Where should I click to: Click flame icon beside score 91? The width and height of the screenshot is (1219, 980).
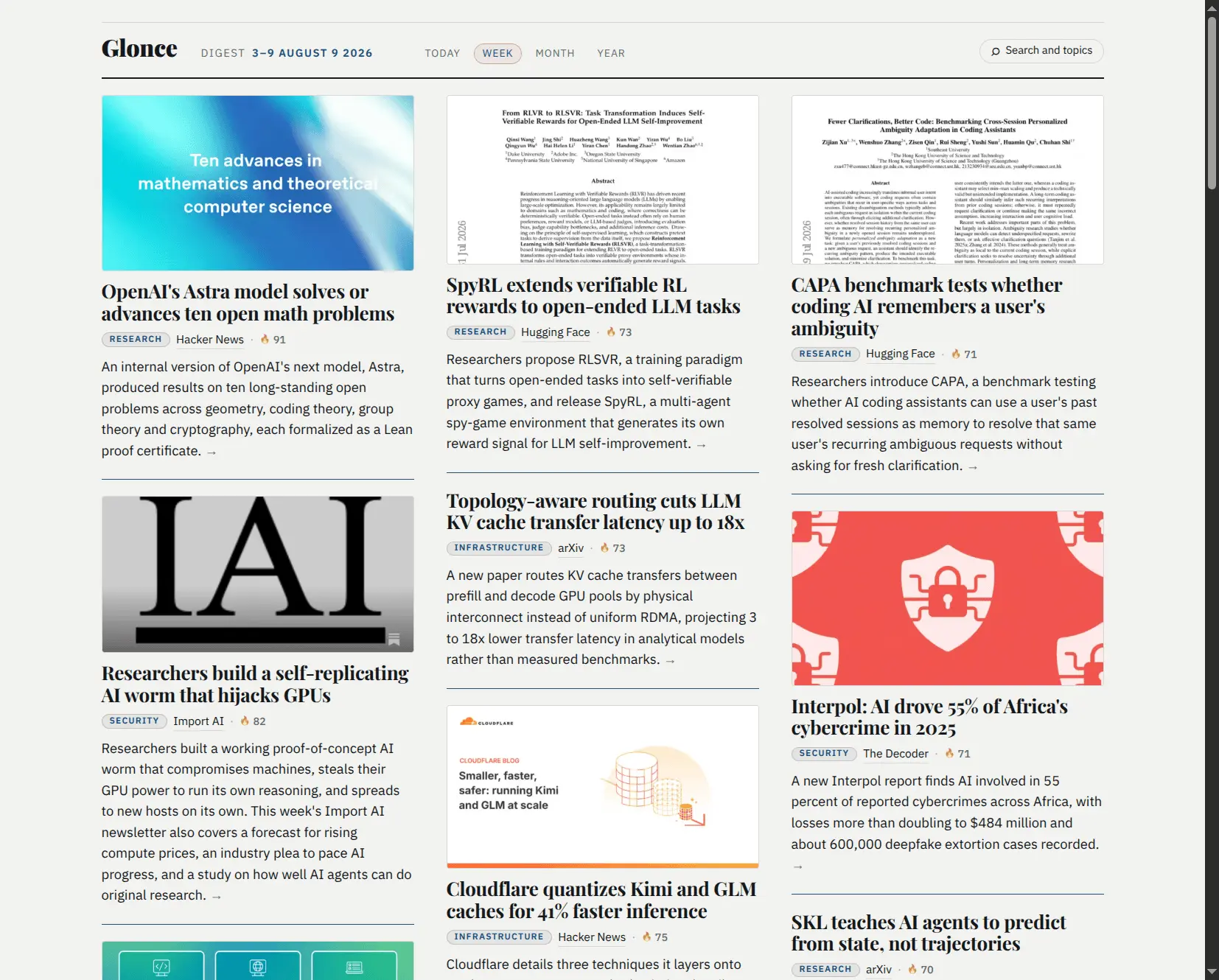tap(265, 339)
